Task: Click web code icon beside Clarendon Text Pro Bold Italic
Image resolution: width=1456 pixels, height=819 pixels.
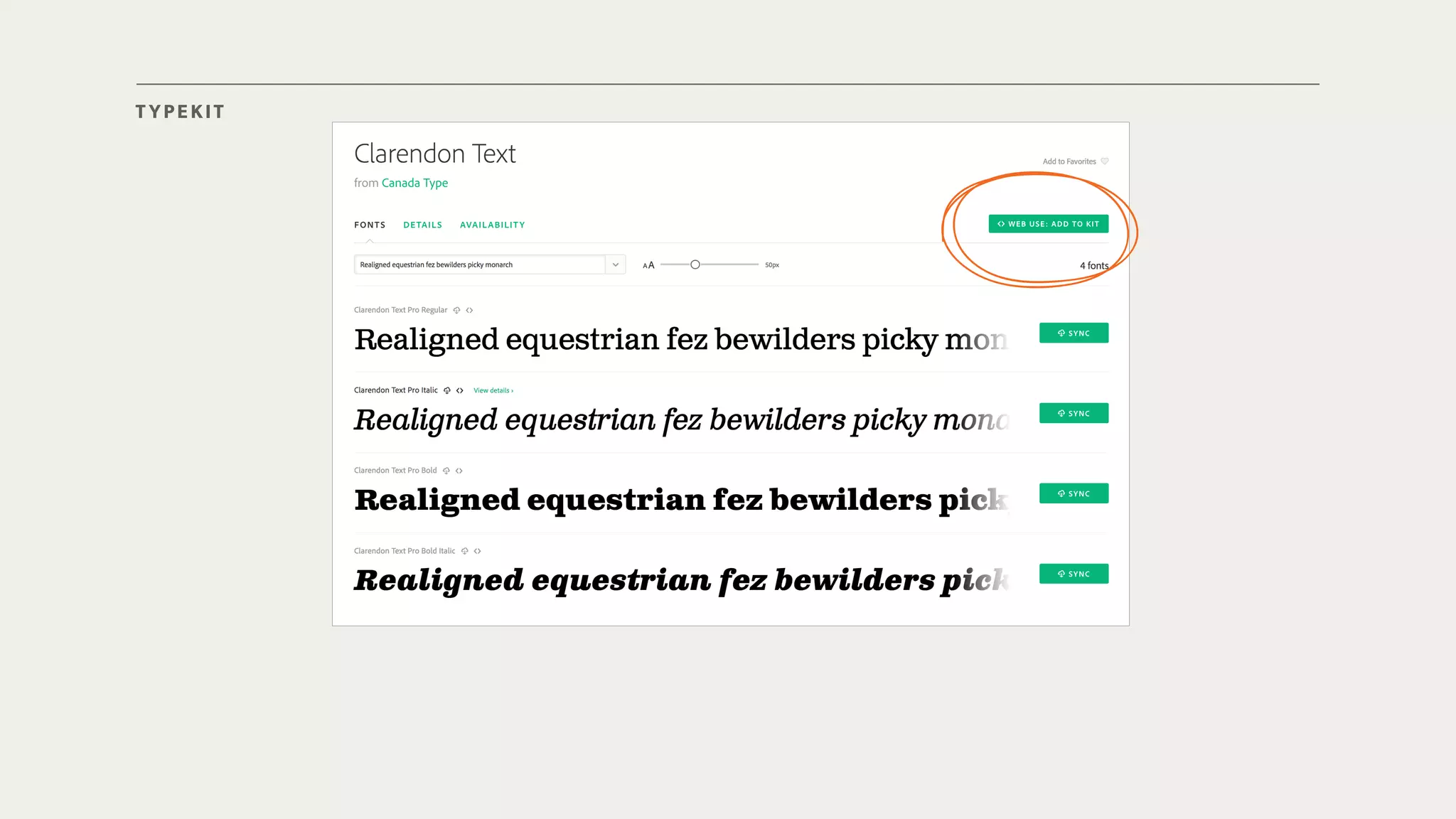Action: pos(478,551)
